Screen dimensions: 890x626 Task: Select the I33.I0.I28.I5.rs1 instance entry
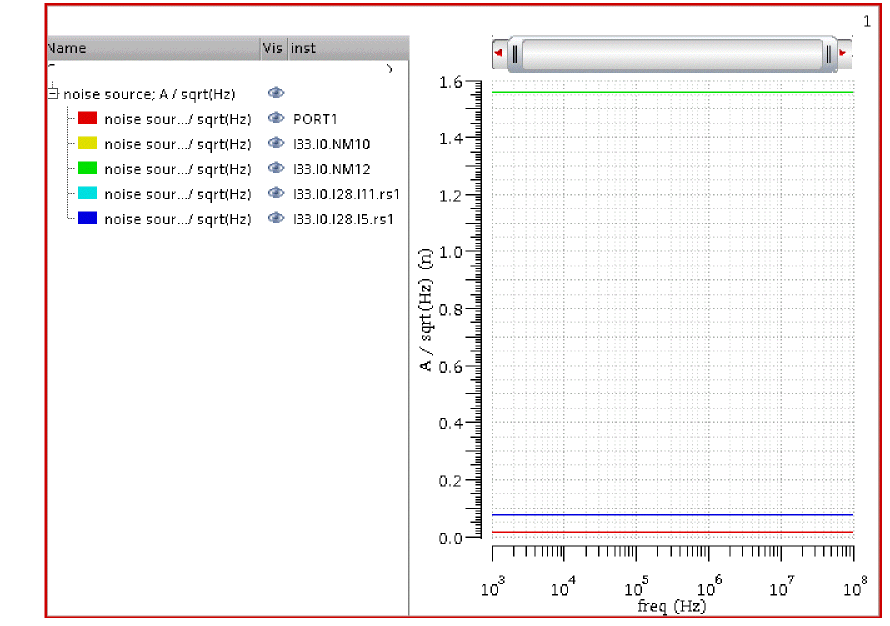coord(343,218)
